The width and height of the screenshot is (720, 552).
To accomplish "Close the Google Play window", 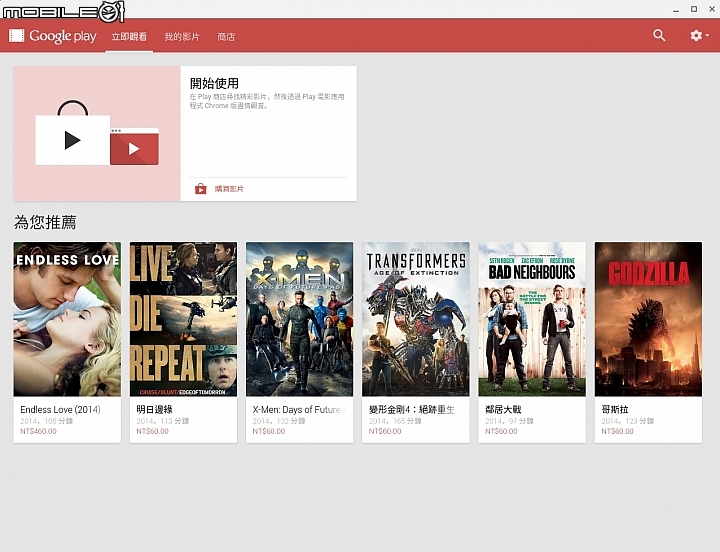I will tap(711, 9).
